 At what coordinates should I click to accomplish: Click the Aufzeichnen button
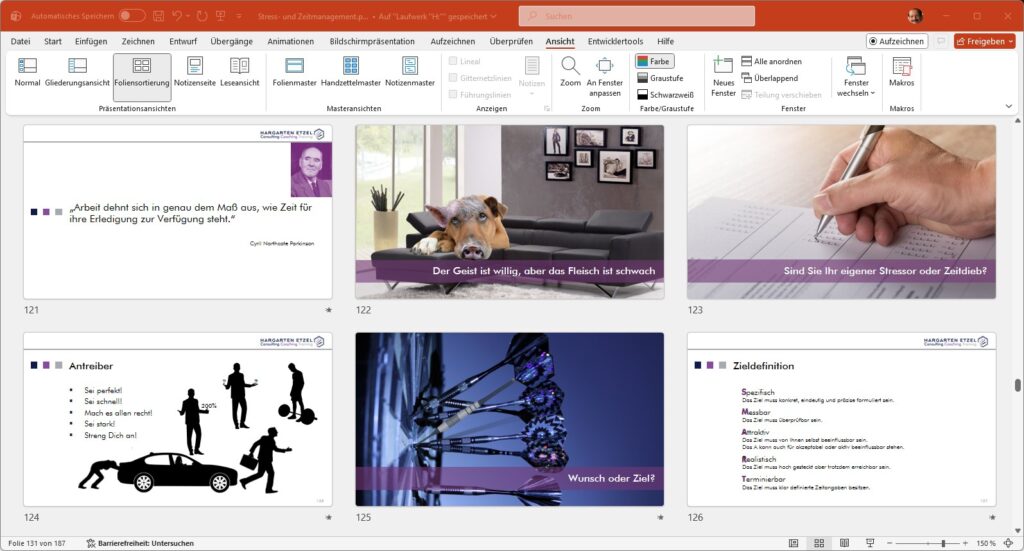pos(897,41)
